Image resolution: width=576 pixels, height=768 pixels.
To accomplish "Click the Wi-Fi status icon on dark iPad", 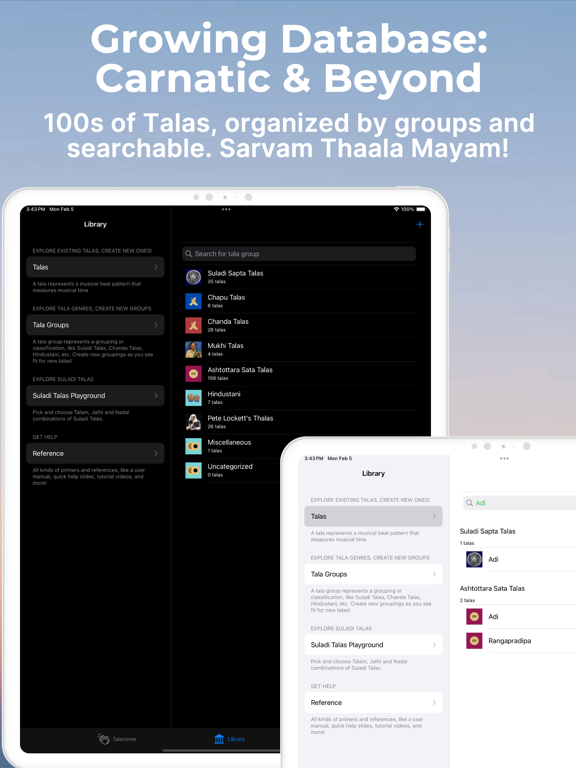I will coord(396,209).
